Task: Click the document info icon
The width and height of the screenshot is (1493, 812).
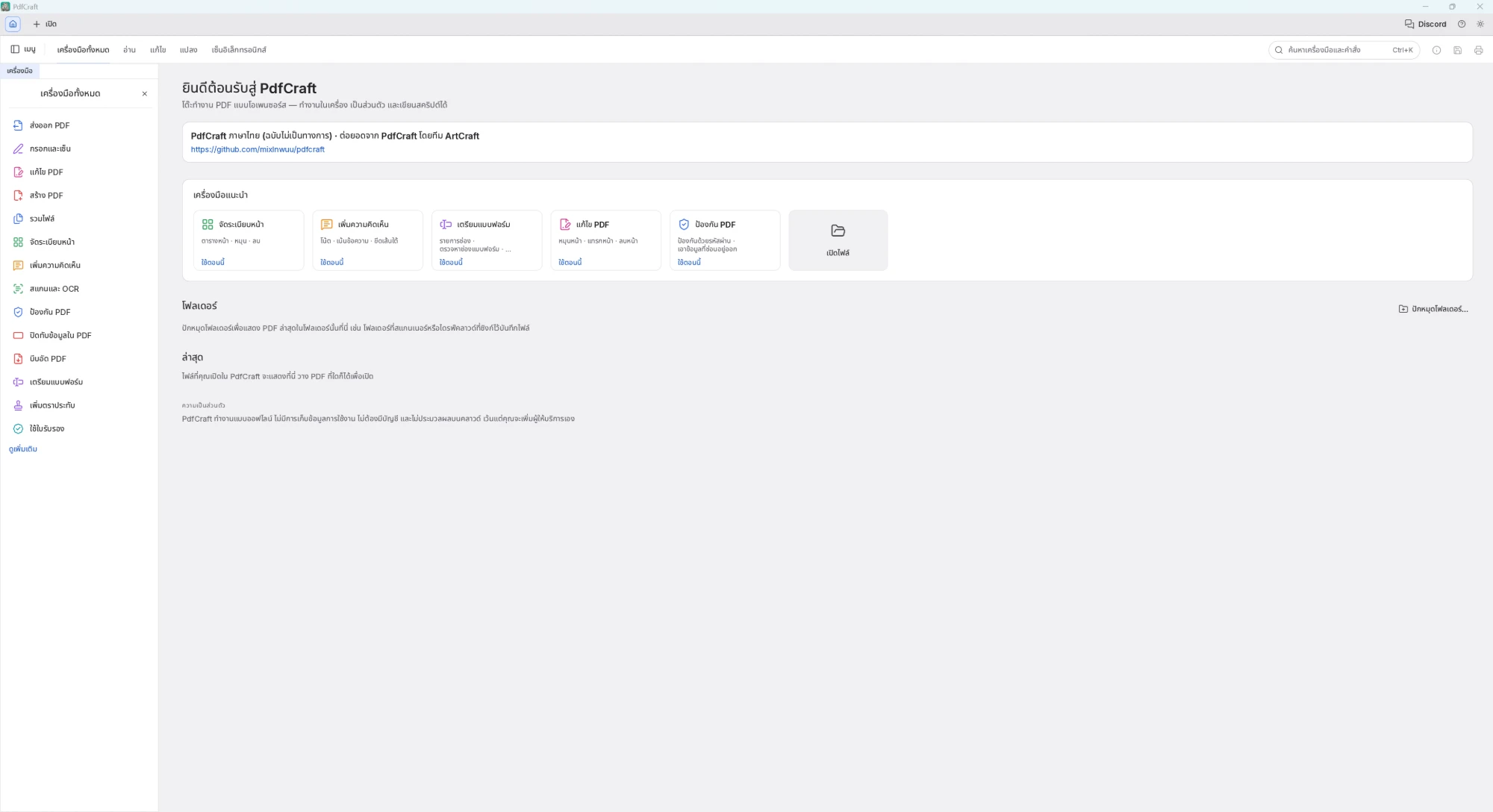Action: click(x=1436, y=50)
